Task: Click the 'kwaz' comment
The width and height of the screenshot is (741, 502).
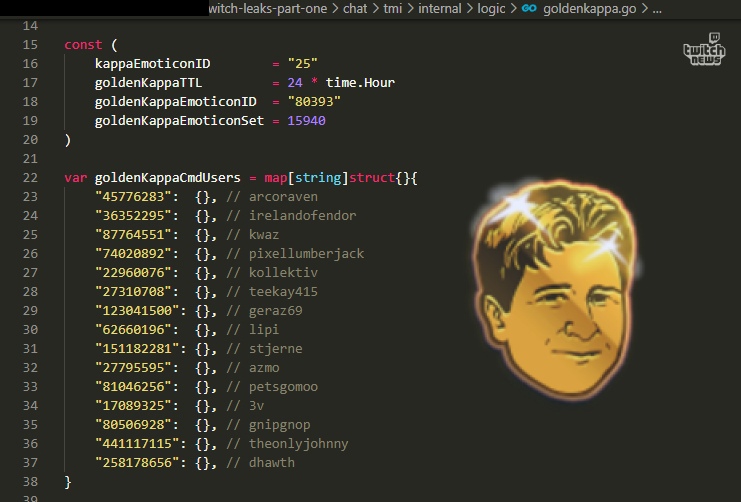Action: (264, 234)
